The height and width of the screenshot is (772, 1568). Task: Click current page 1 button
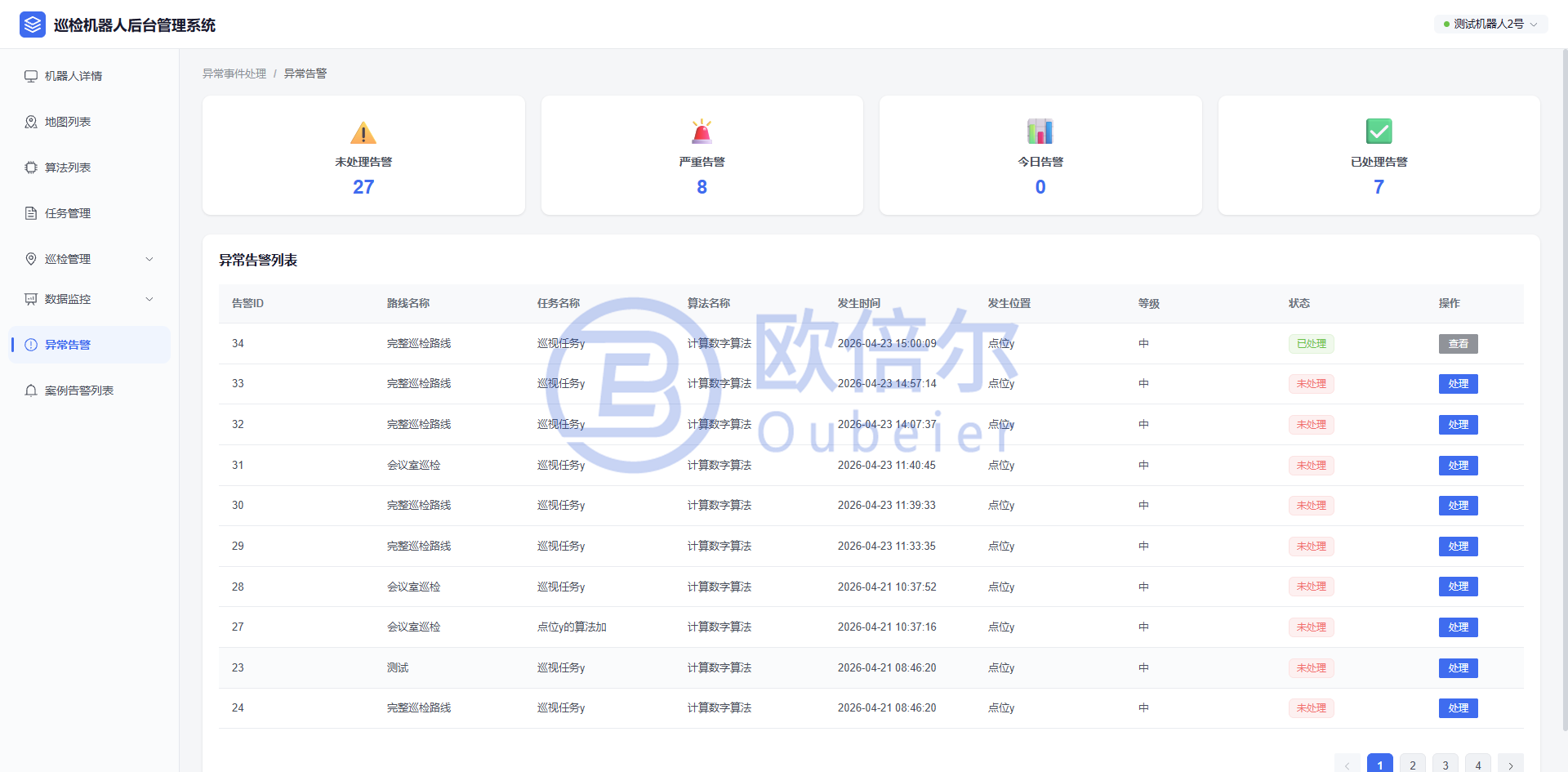pyautogui.click(x=1380, y=765)
